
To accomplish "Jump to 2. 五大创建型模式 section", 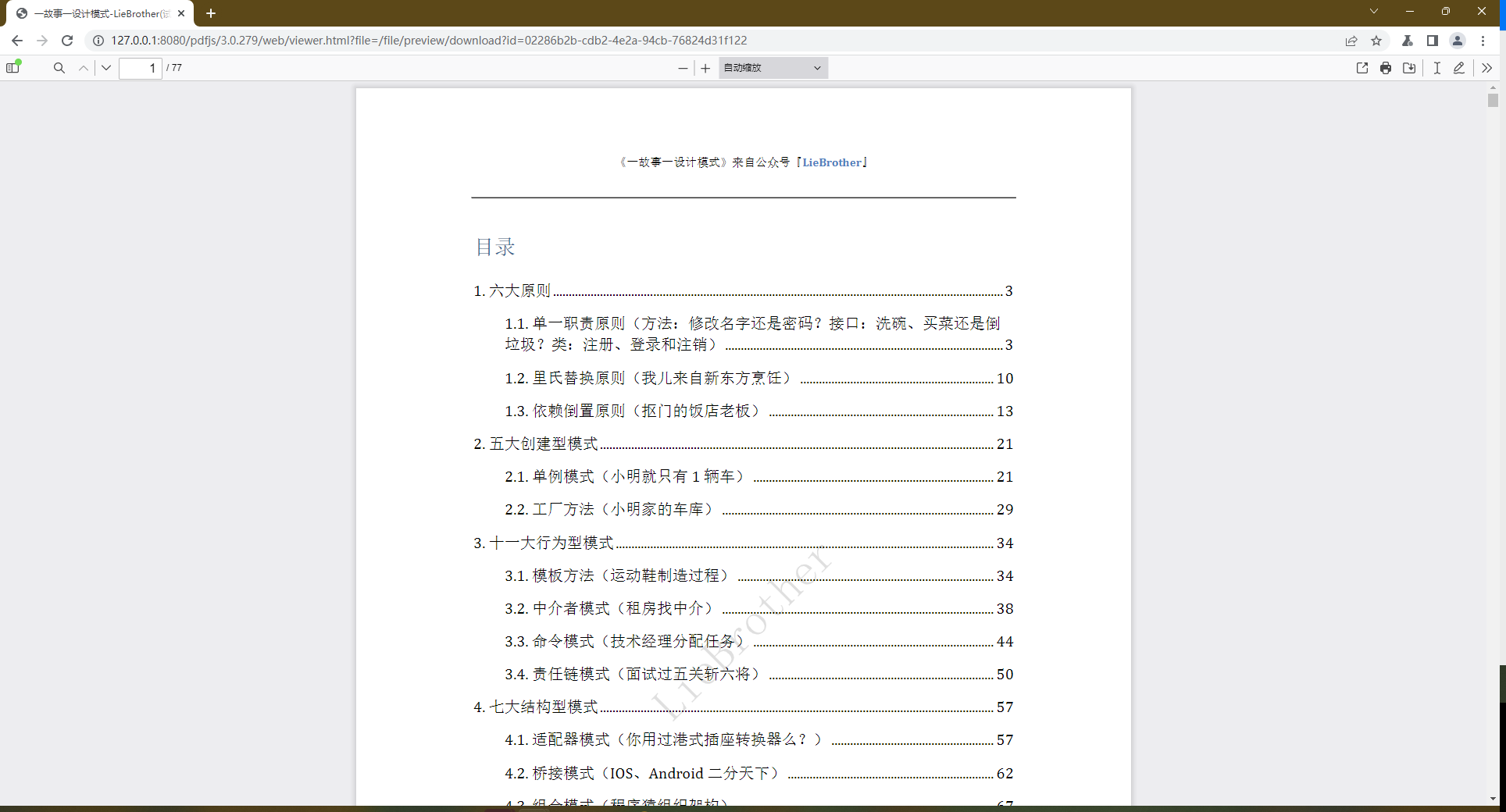I will click(743, 443).
